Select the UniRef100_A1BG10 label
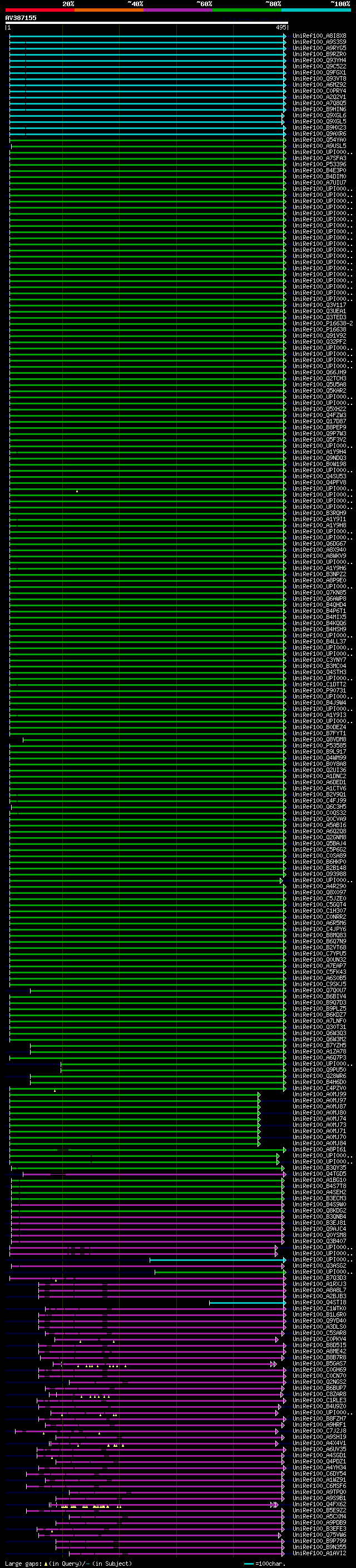The height and width of the screenshot is (1568, 356). click(319, 1180)
